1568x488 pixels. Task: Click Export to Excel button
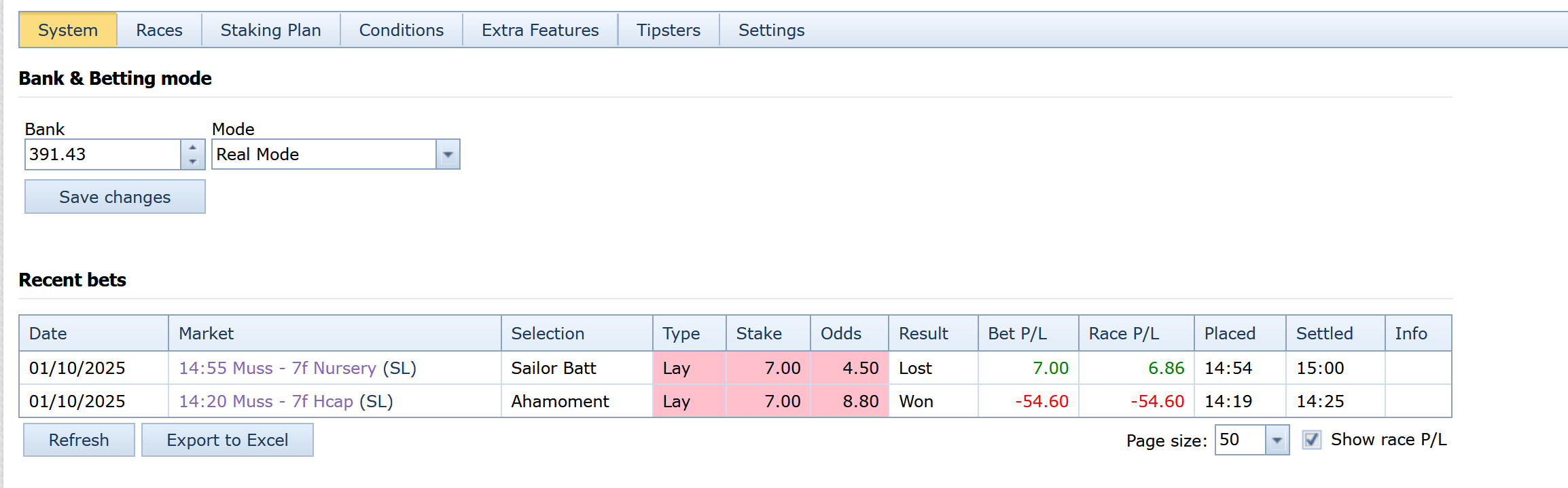(x=227, y=440)
